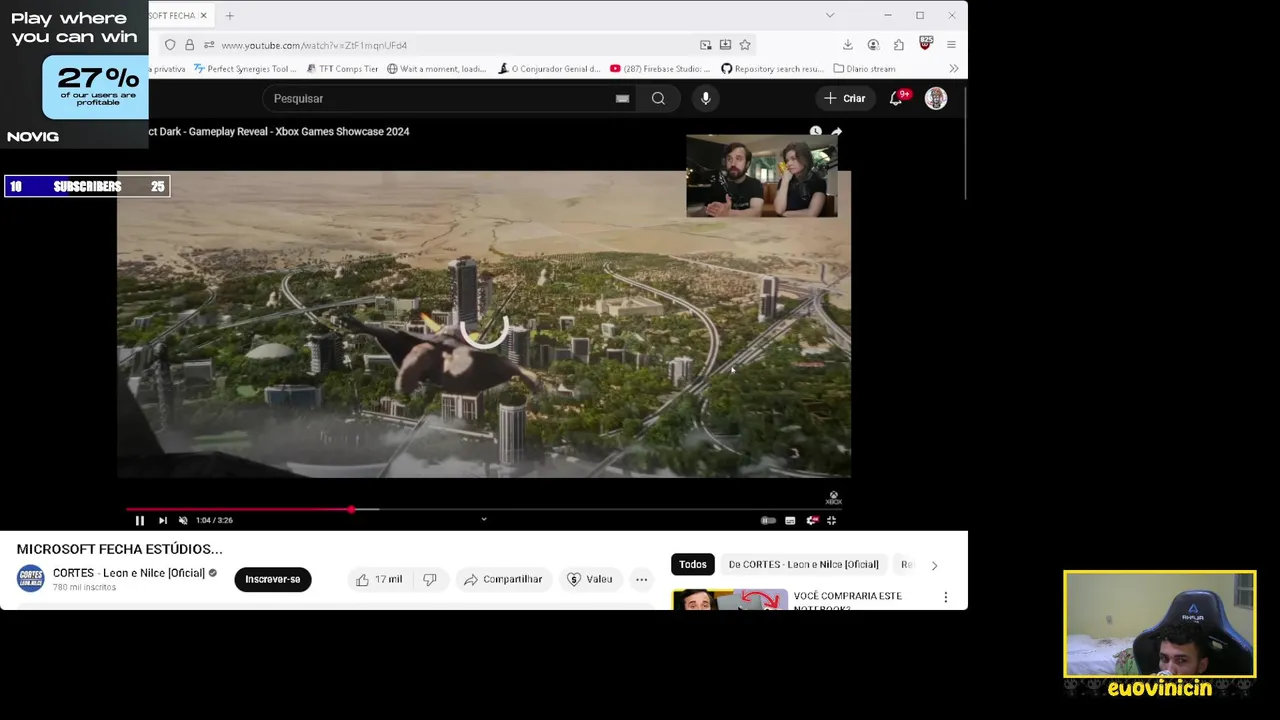Click the search magnifier button
The height and width of the screenshot is (720, 1280).
point(658,98)
